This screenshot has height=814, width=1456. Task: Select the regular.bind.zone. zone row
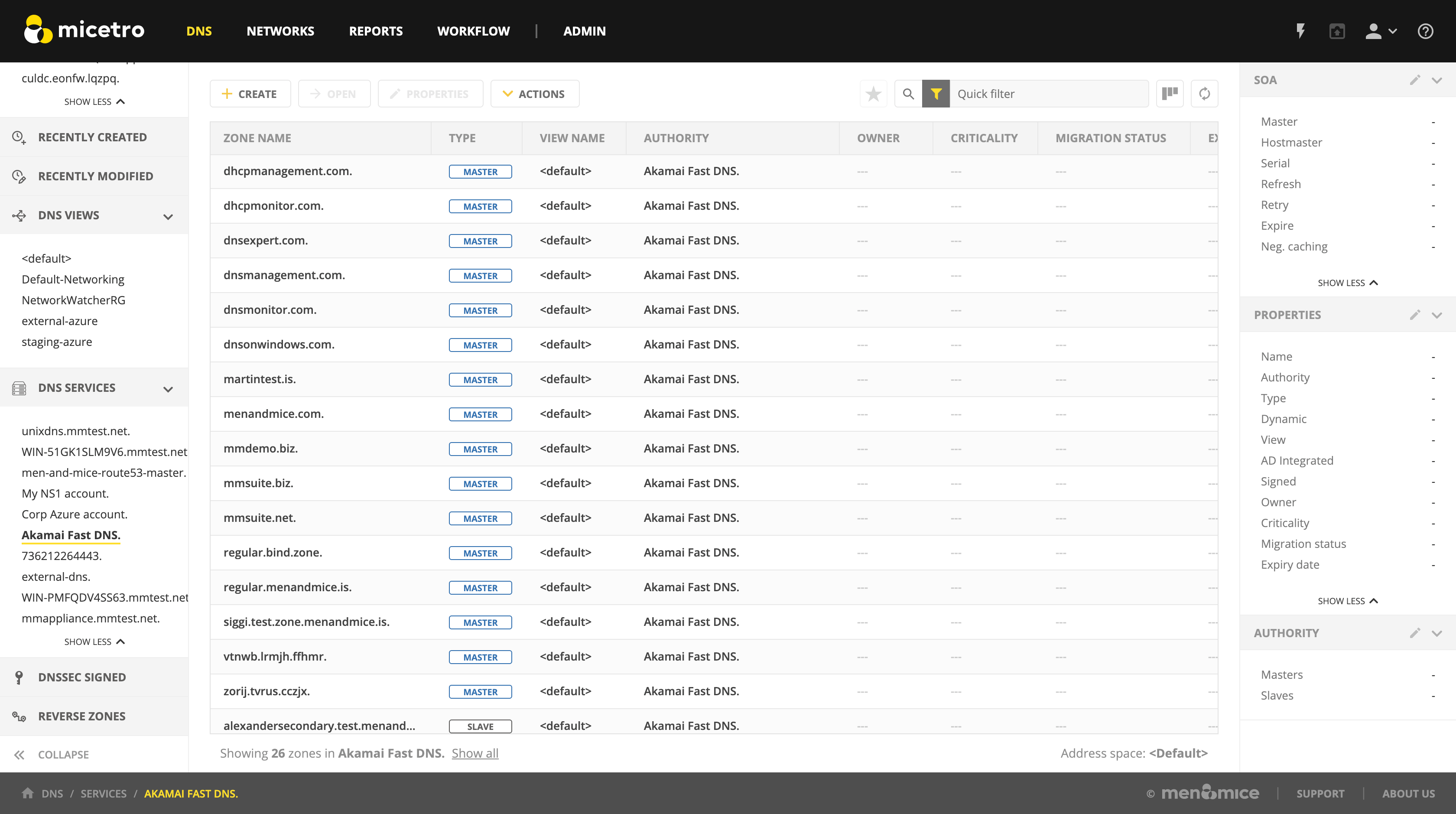click(x=714, y=553)
